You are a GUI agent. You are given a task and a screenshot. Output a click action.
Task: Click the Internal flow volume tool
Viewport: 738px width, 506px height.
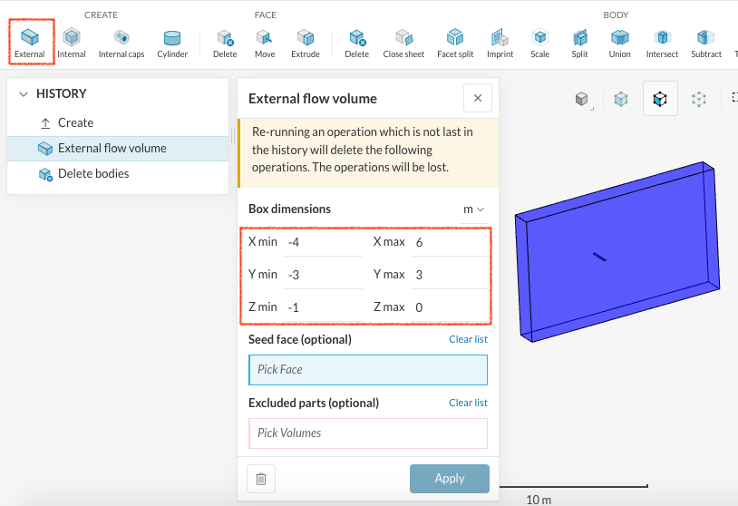click(71, 42)
